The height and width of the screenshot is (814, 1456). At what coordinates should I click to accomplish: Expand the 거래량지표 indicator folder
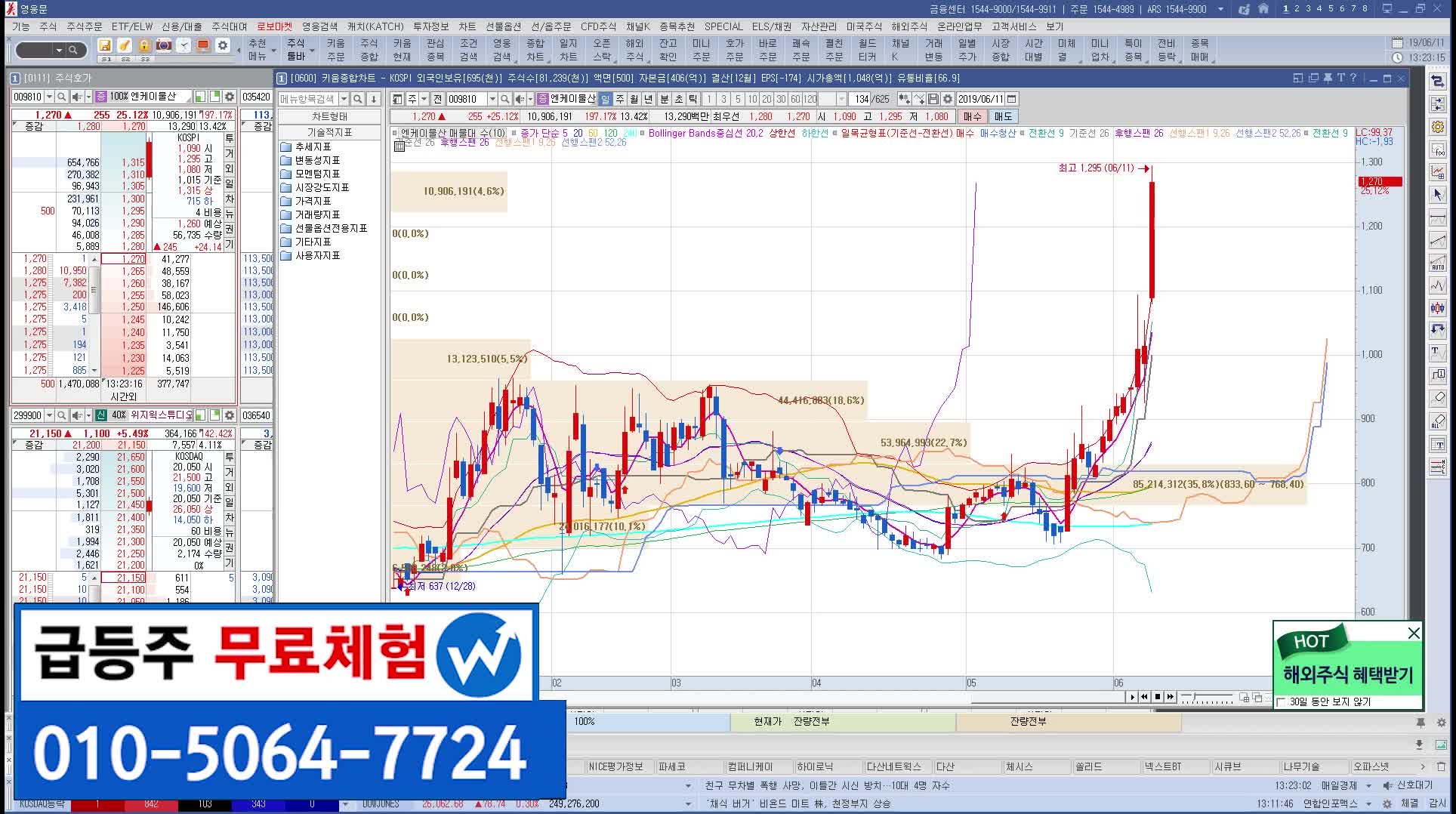pyautogui.click(x=310, y=214)
